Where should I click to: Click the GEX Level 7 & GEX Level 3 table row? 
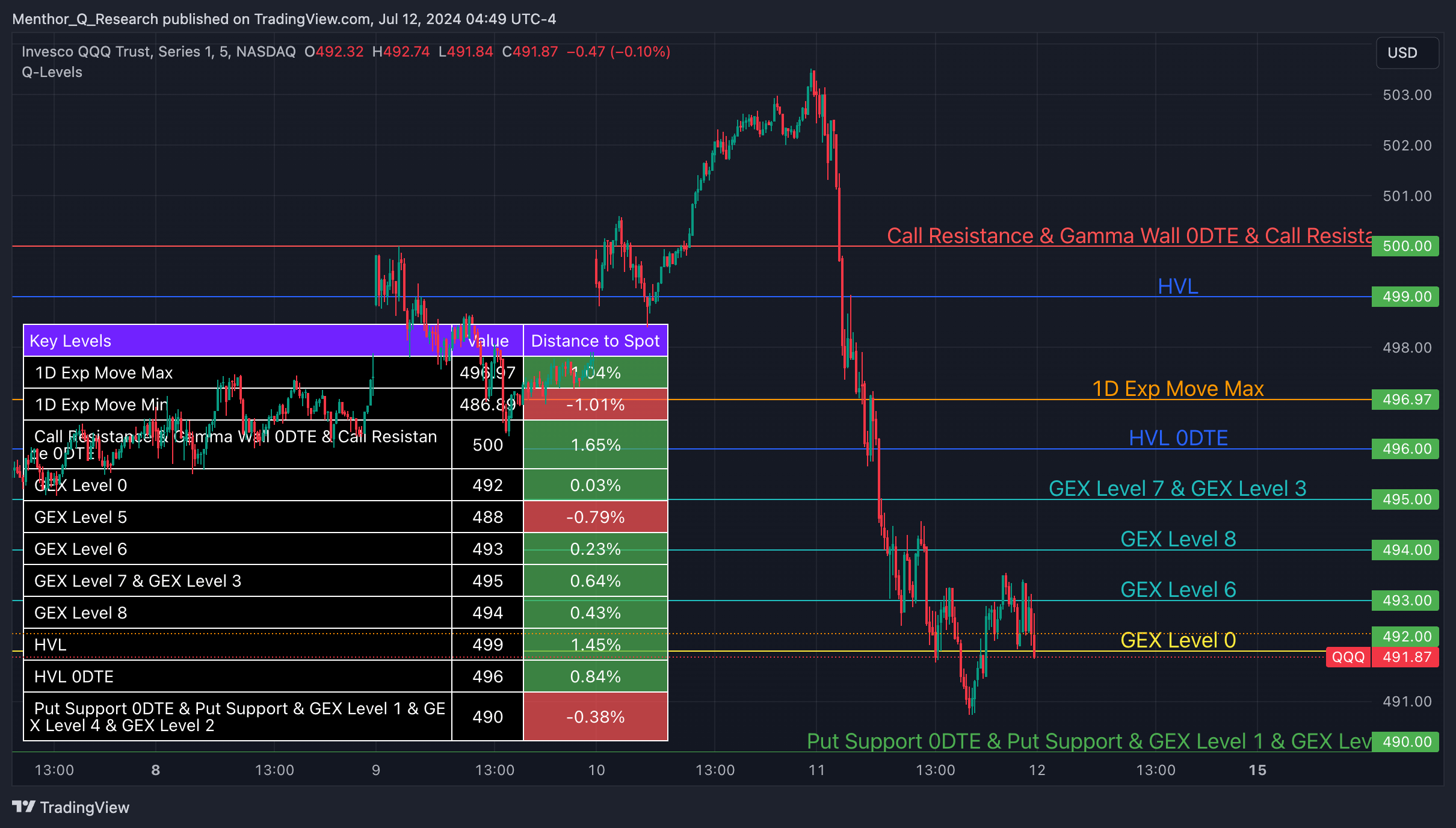[345, 581]
